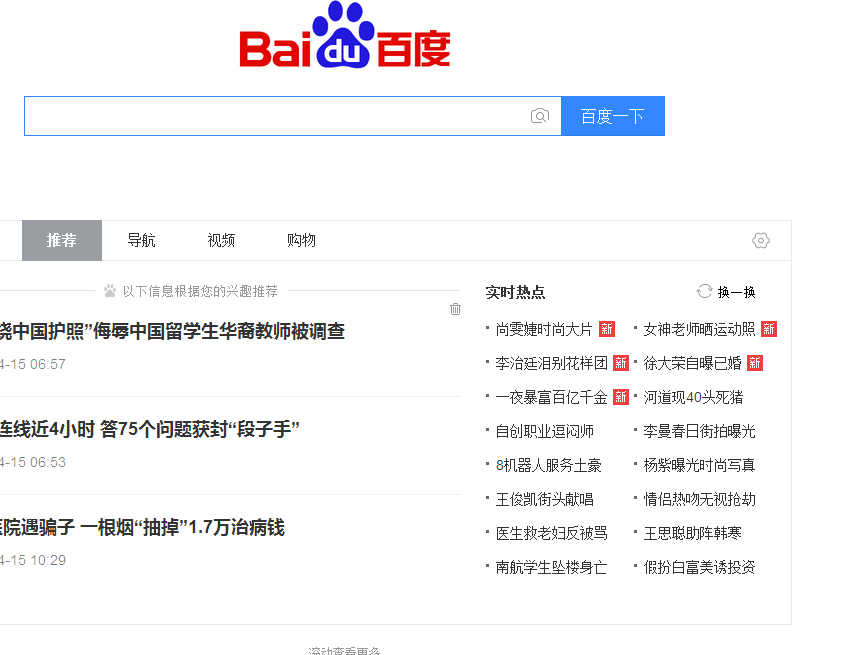
Task: Switch to the 推荐 tab
Action: pyautogui.click(x=62, y=240)
